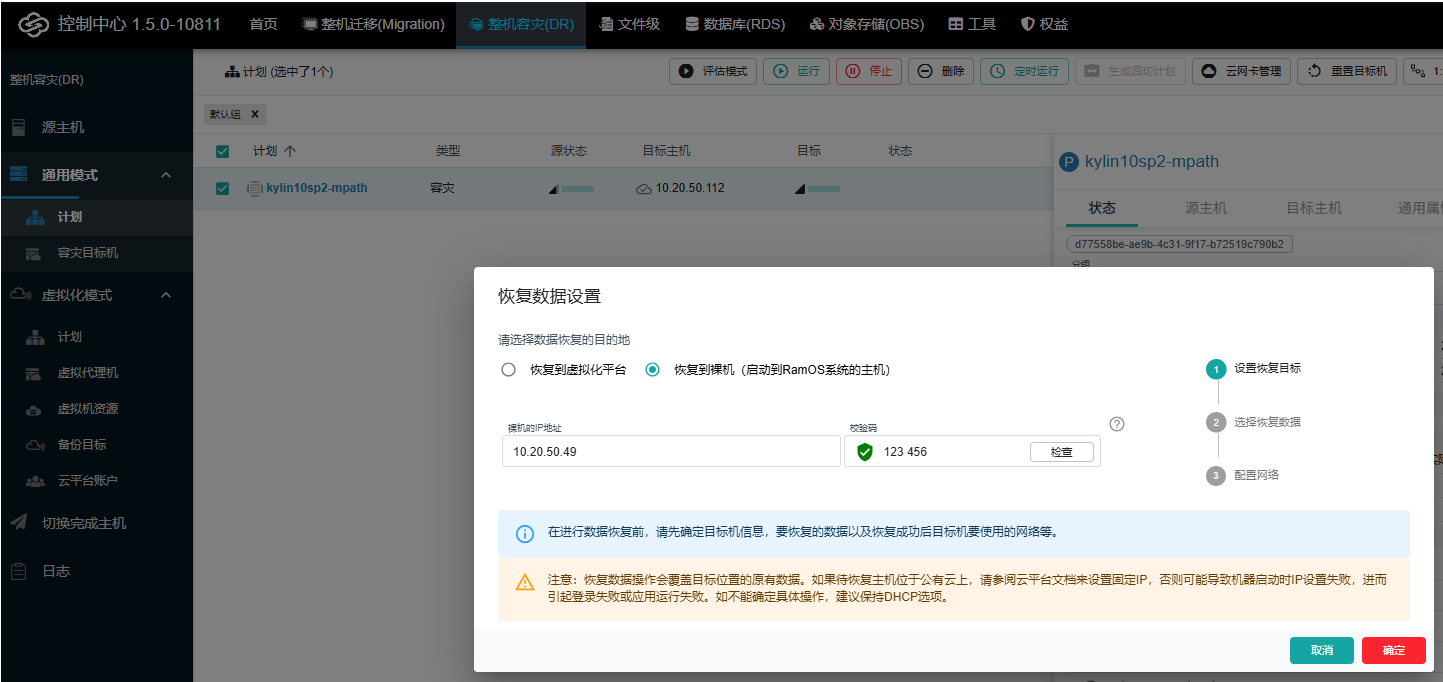This screenshot has height=682, width=1443.
Task: Select 恢复到虚拟化平台 radio option
Action: click(509, 370)
